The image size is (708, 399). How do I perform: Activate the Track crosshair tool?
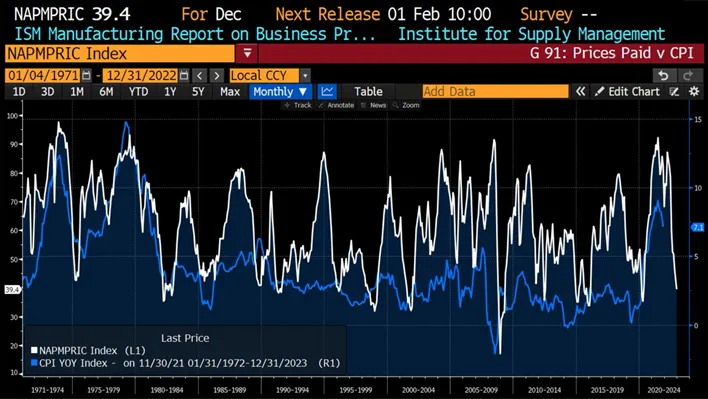tap(298, 105)
